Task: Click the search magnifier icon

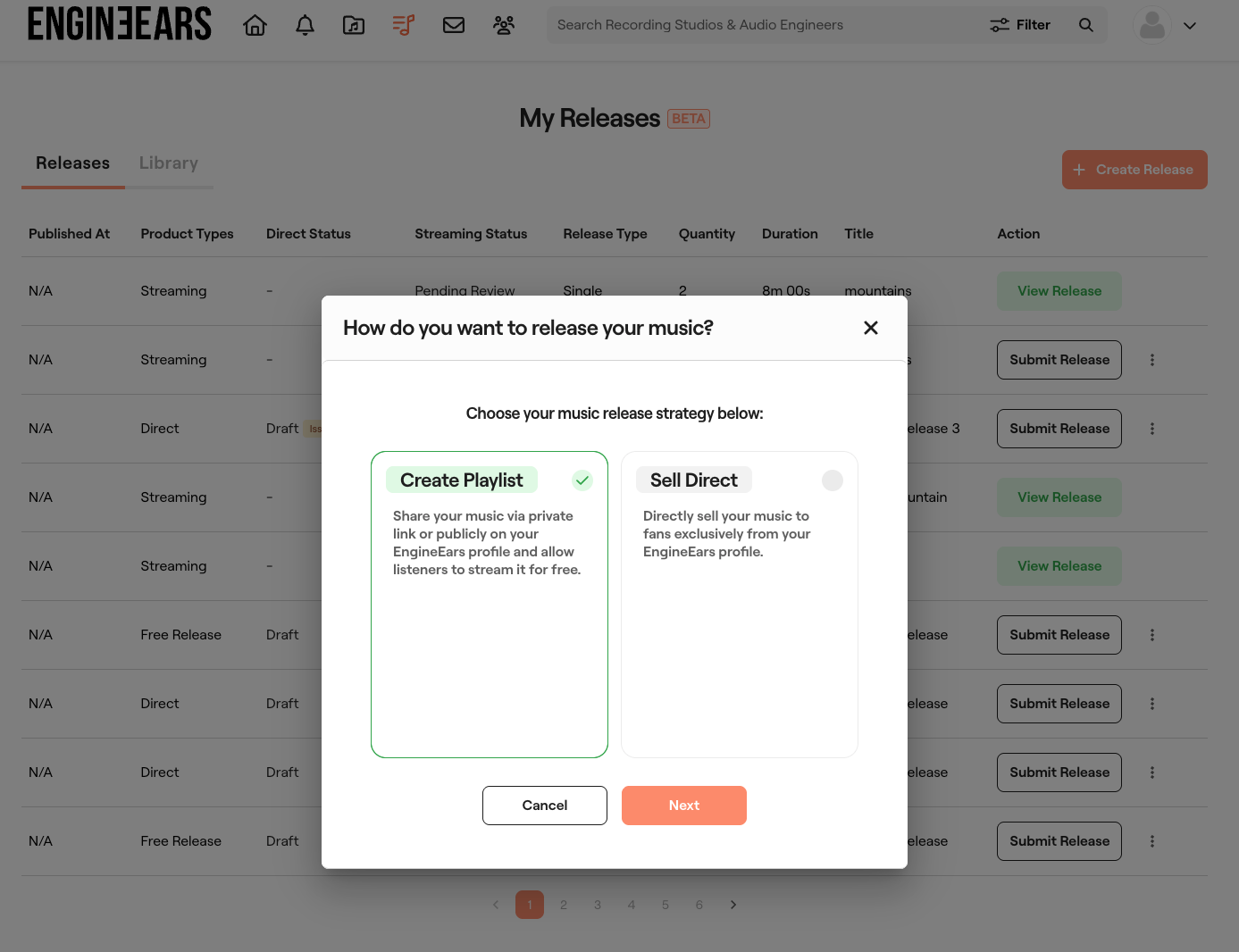Action: [x=1086, y=25]
